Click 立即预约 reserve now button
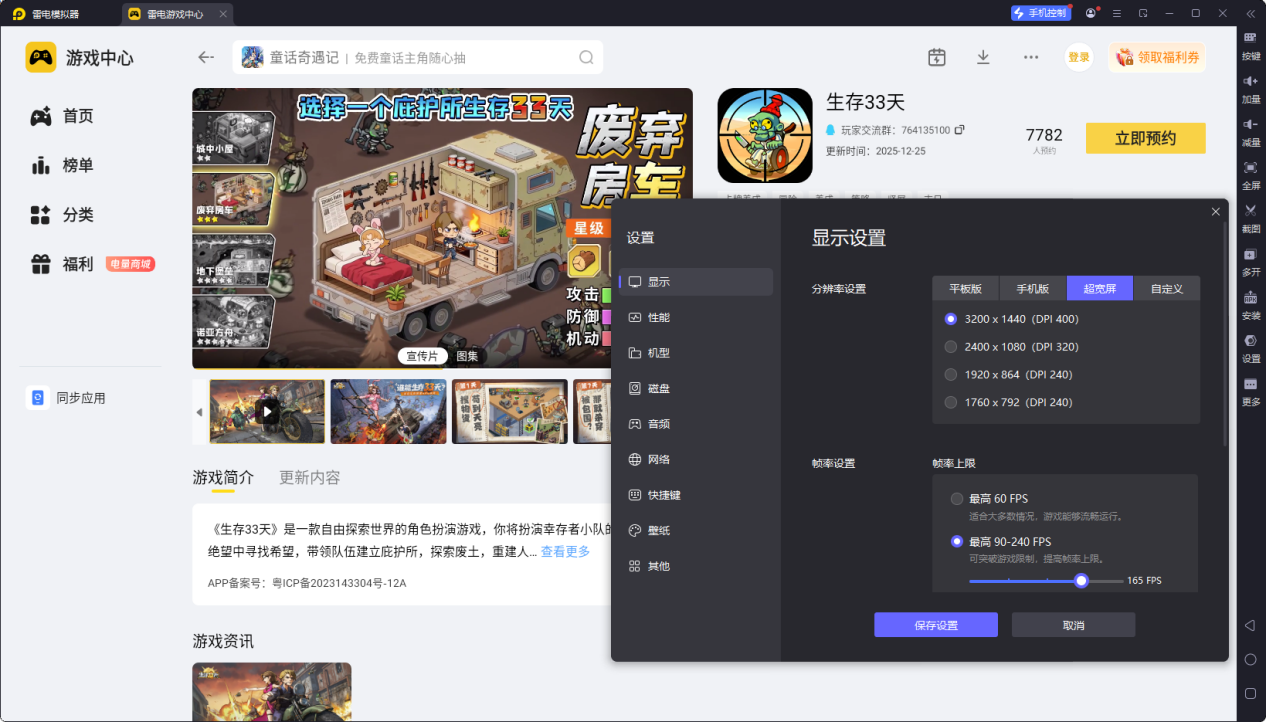The width and height of the screenshot is (1266, 722). [1146, 138]
